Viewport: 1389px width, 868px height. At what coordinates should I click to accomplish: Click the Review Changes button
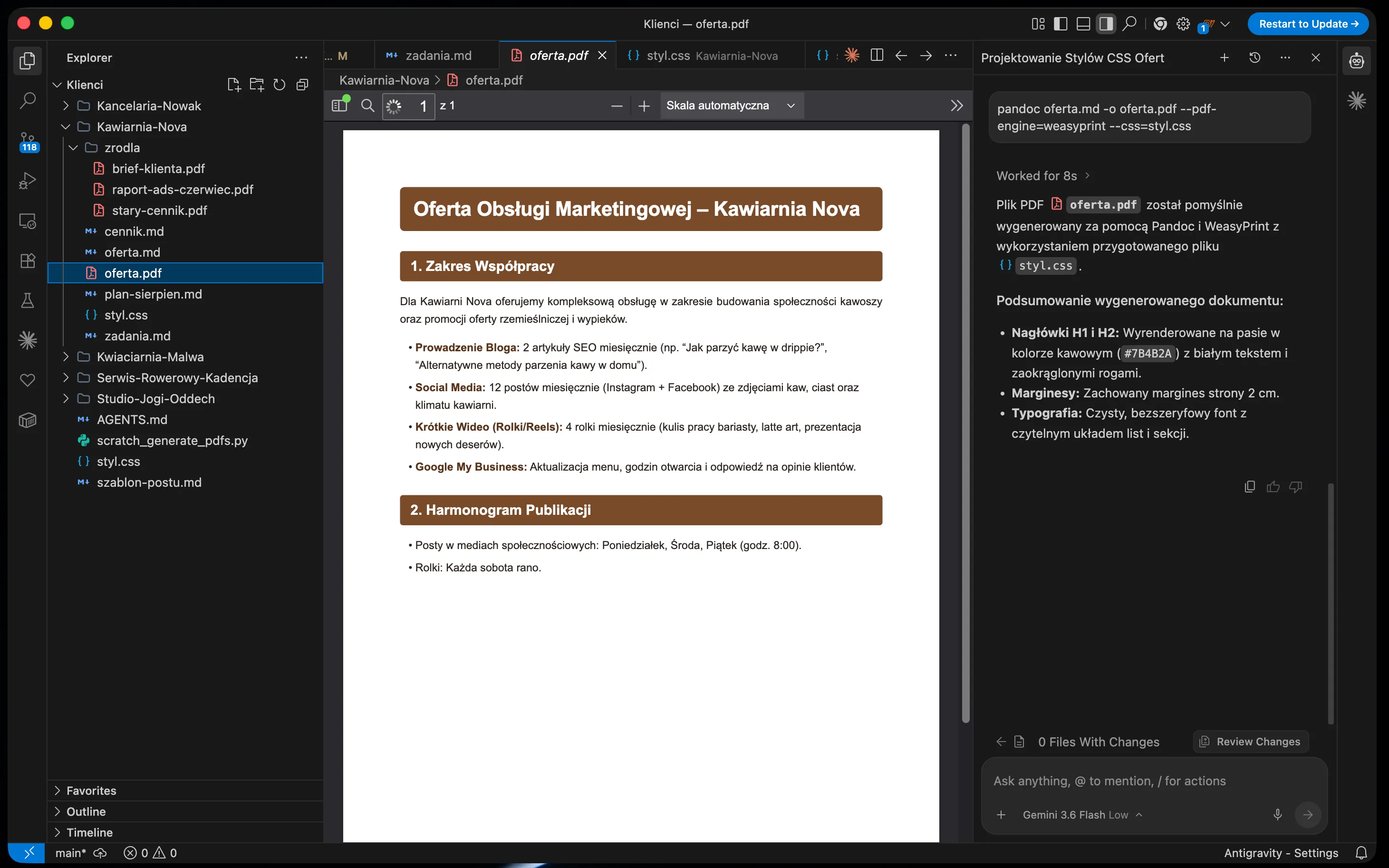click(x=1251, y=741)
